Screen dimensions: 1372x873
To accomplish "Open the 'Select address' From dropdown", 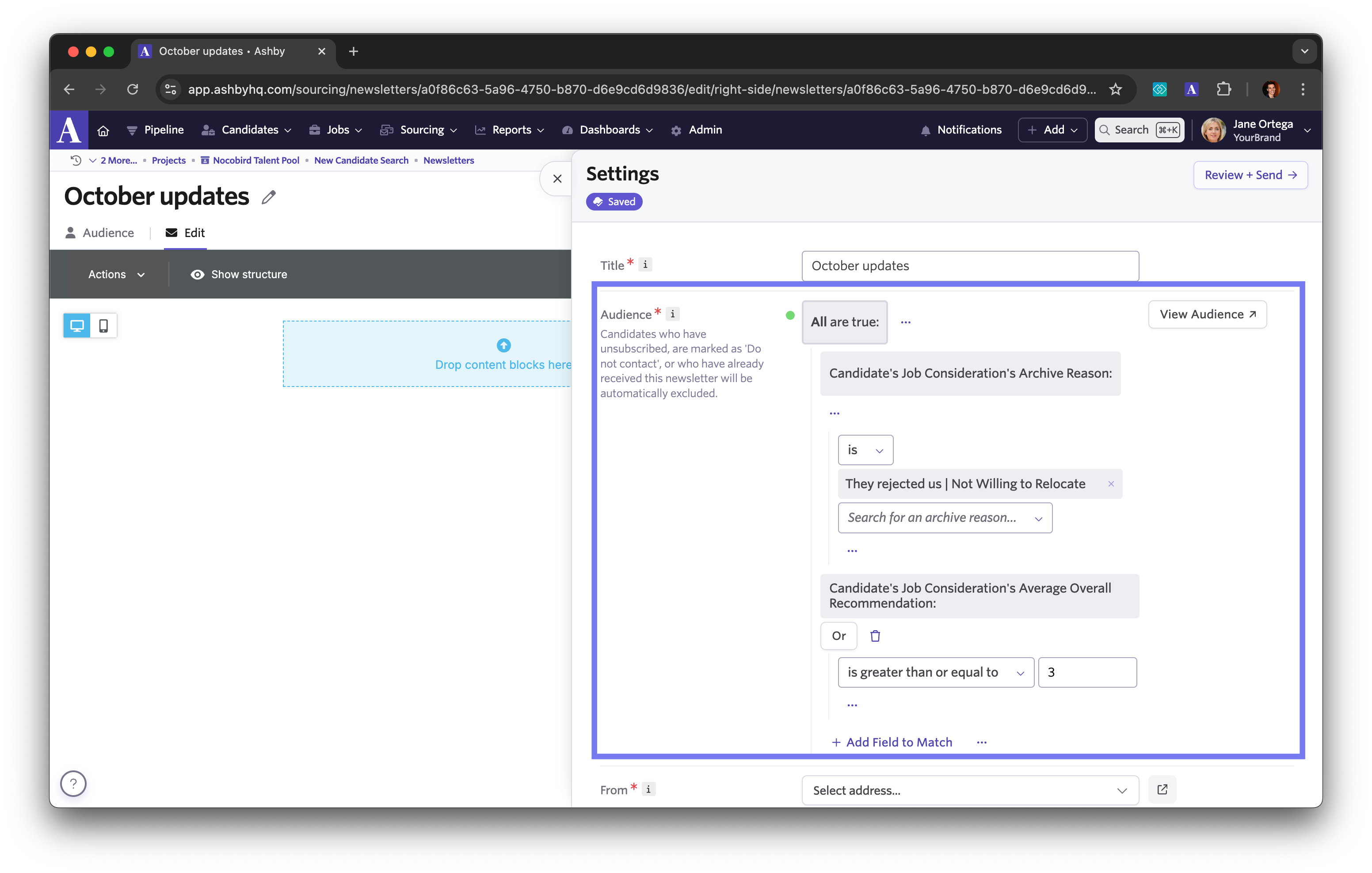I will point(970,790).
